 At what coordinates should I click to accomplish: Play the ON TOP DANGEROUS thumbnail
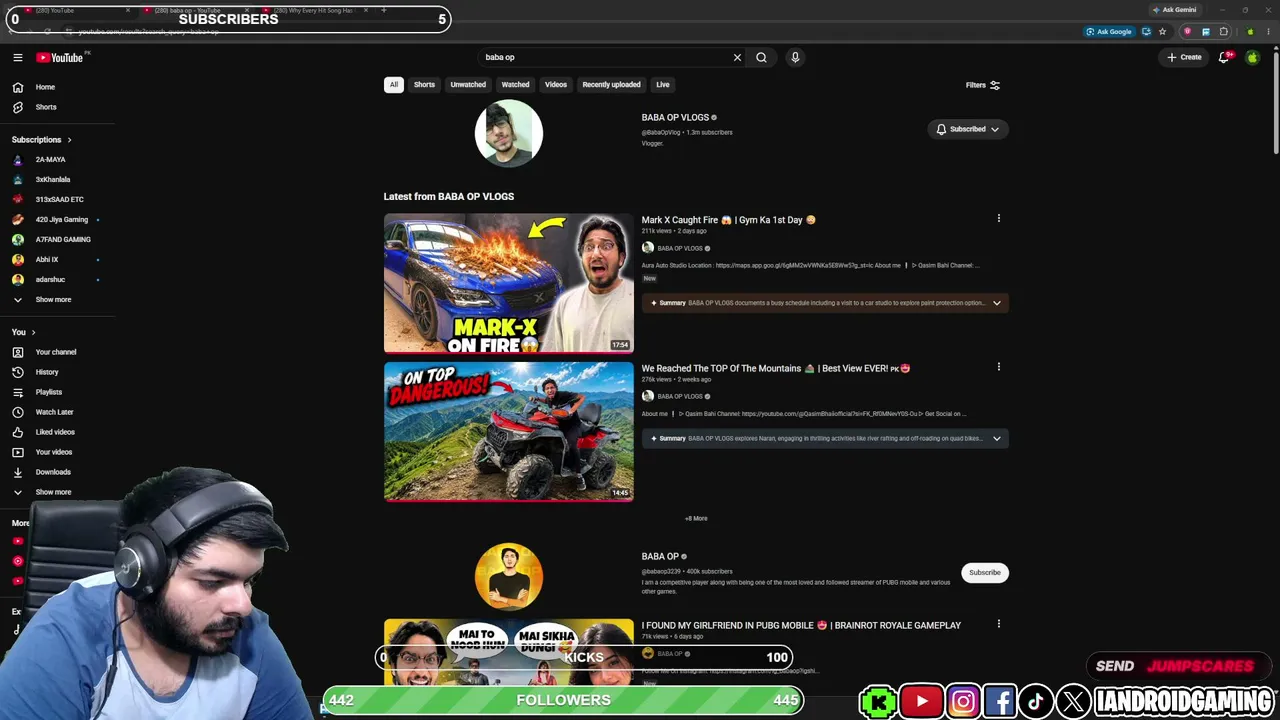click(509, 431)
